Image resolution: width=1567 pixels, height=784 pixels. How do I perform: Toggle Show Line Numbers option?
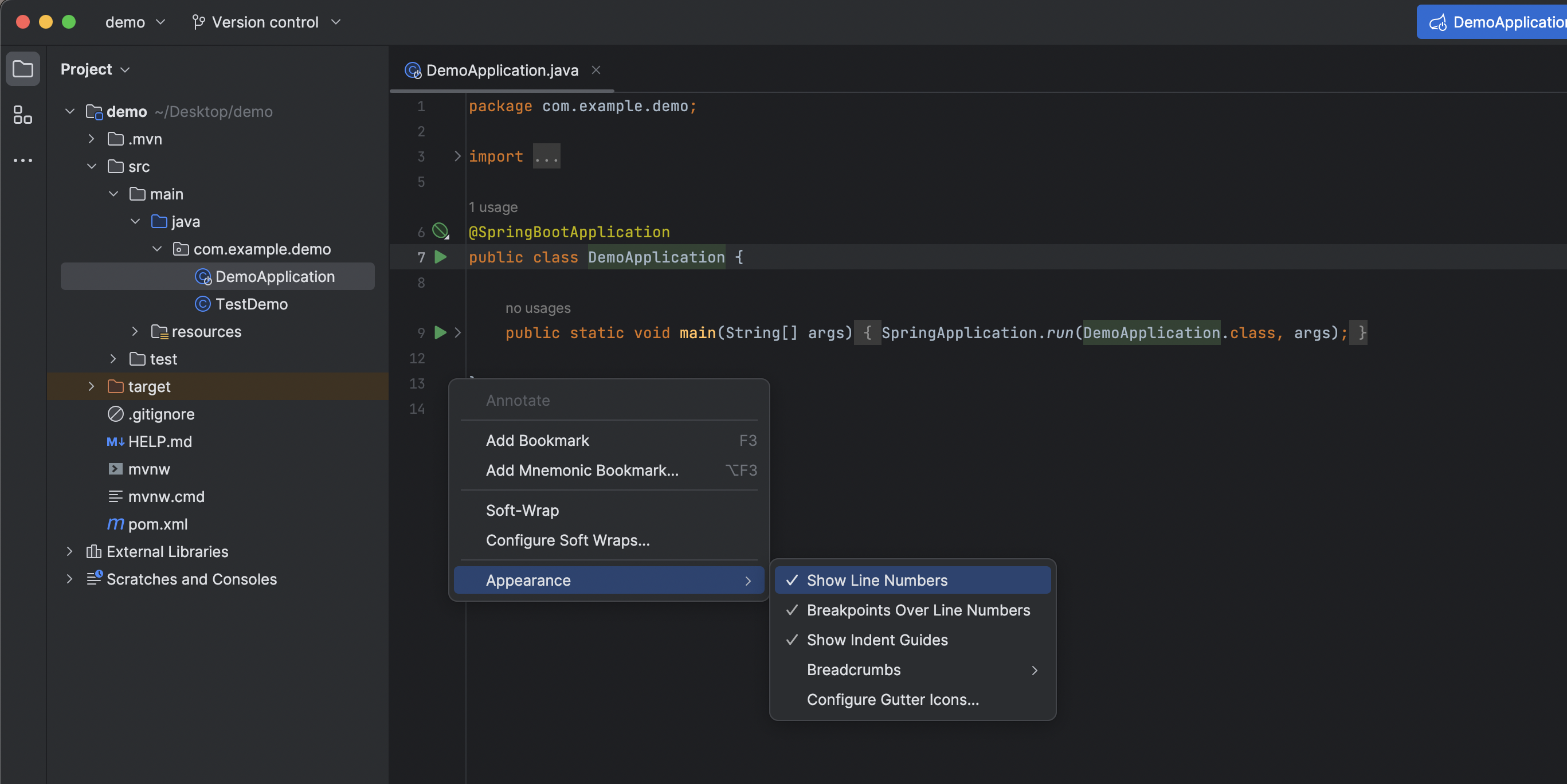pos(876,580)
